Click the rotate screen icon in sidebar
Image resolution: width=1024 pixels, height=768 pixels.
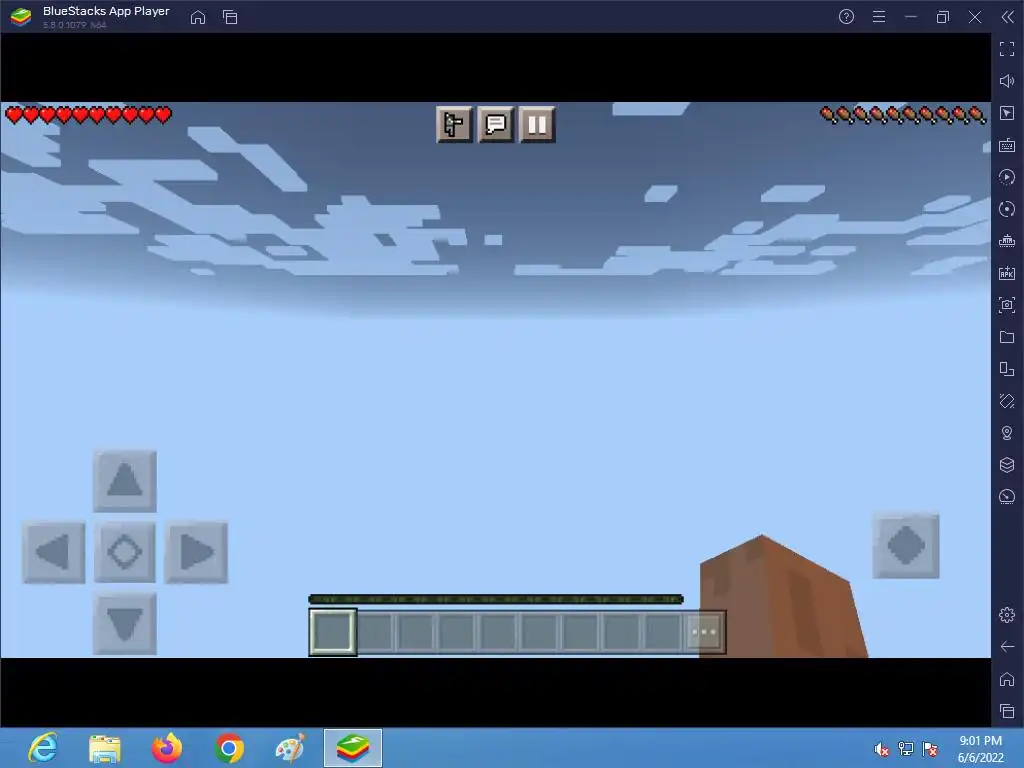tap(1007, 401)
